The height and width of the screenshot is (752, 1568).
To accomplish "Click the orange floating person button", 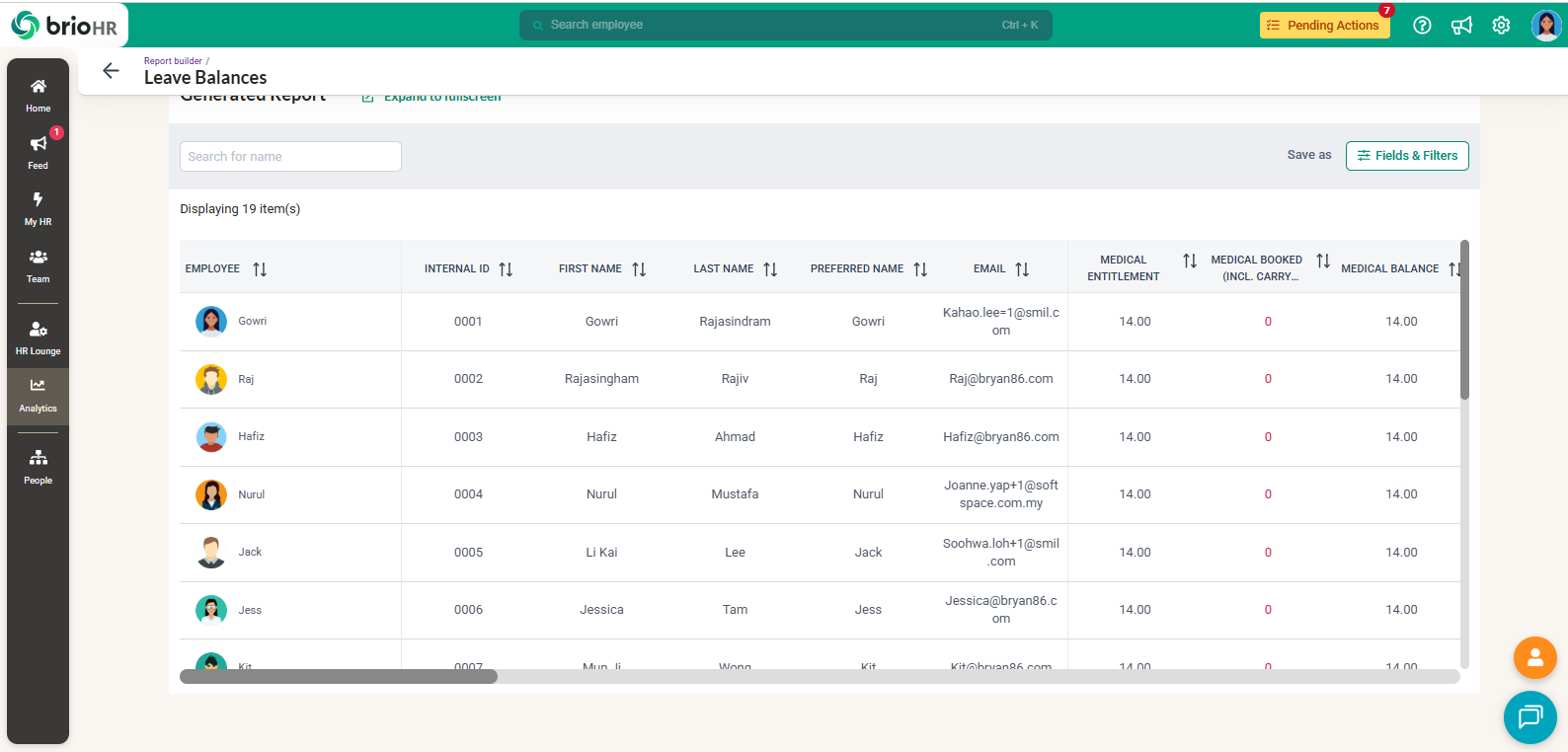I will 1534,657.
